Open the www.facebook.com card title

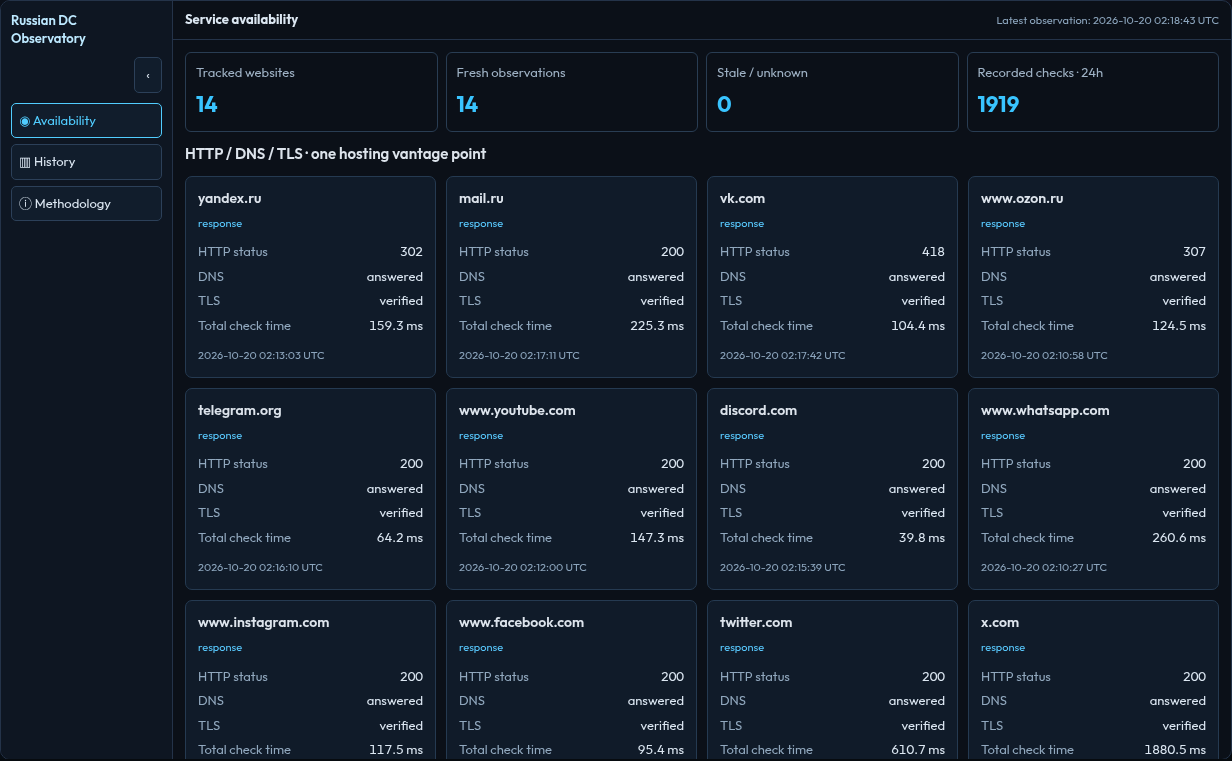pyautogui.click(x=521, y=622)
